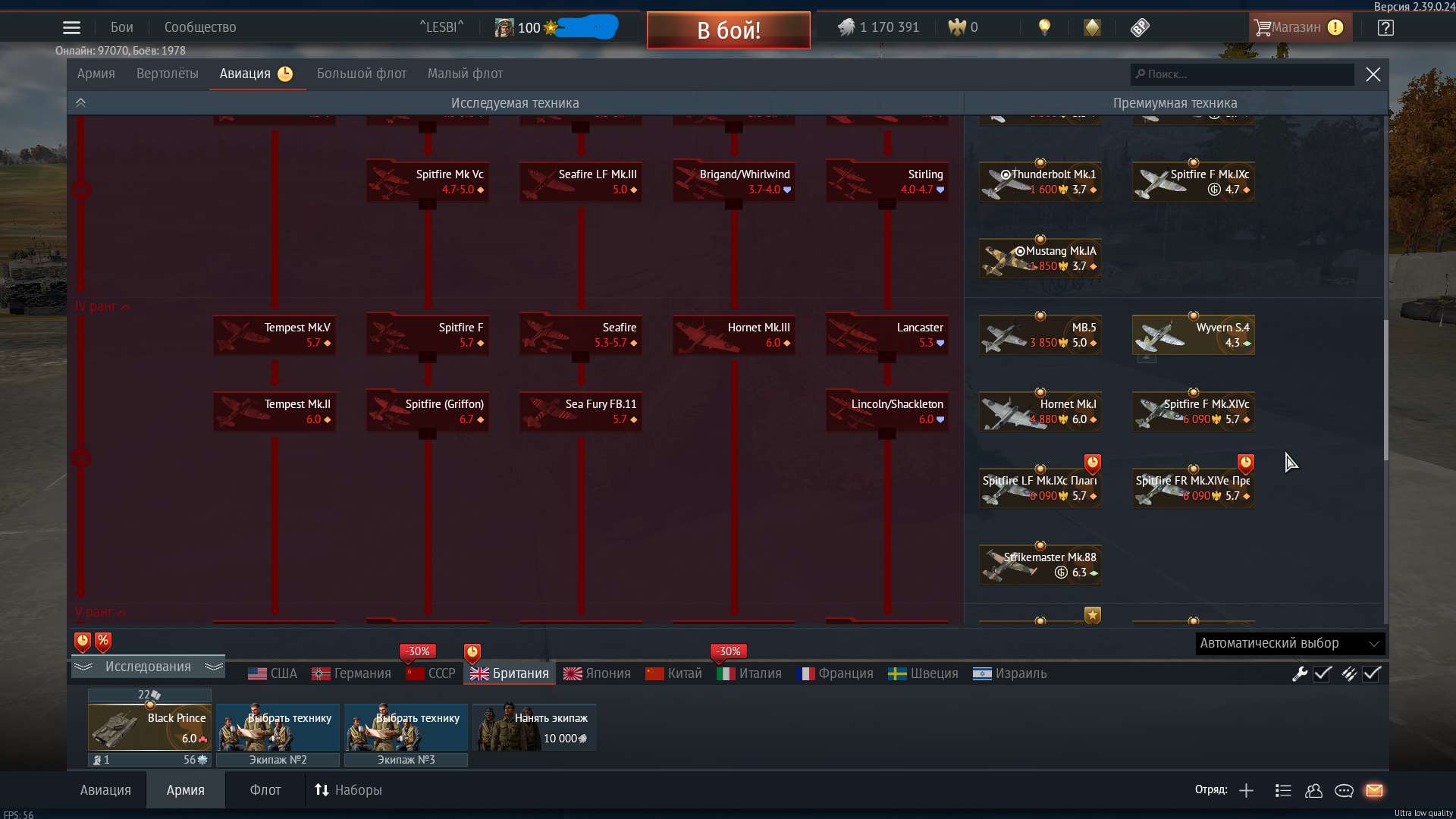
Task: Click the wrench repair icon near nation bar
Action: coord(1300,673)
